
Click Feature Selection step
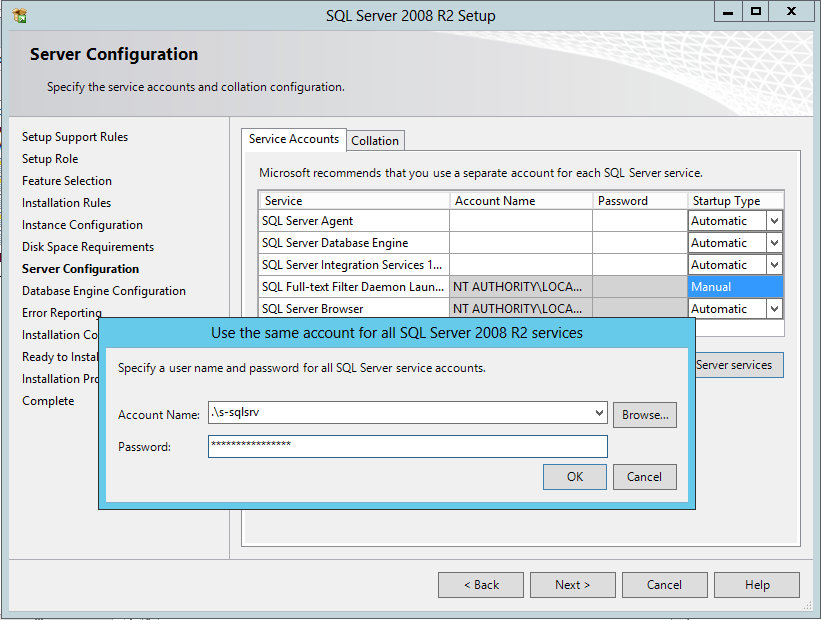point(67,181)
